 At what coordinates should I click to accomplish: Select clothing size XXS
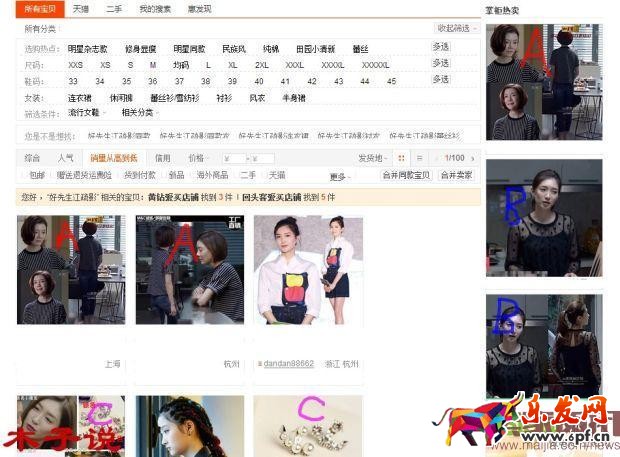pos(76,65)
